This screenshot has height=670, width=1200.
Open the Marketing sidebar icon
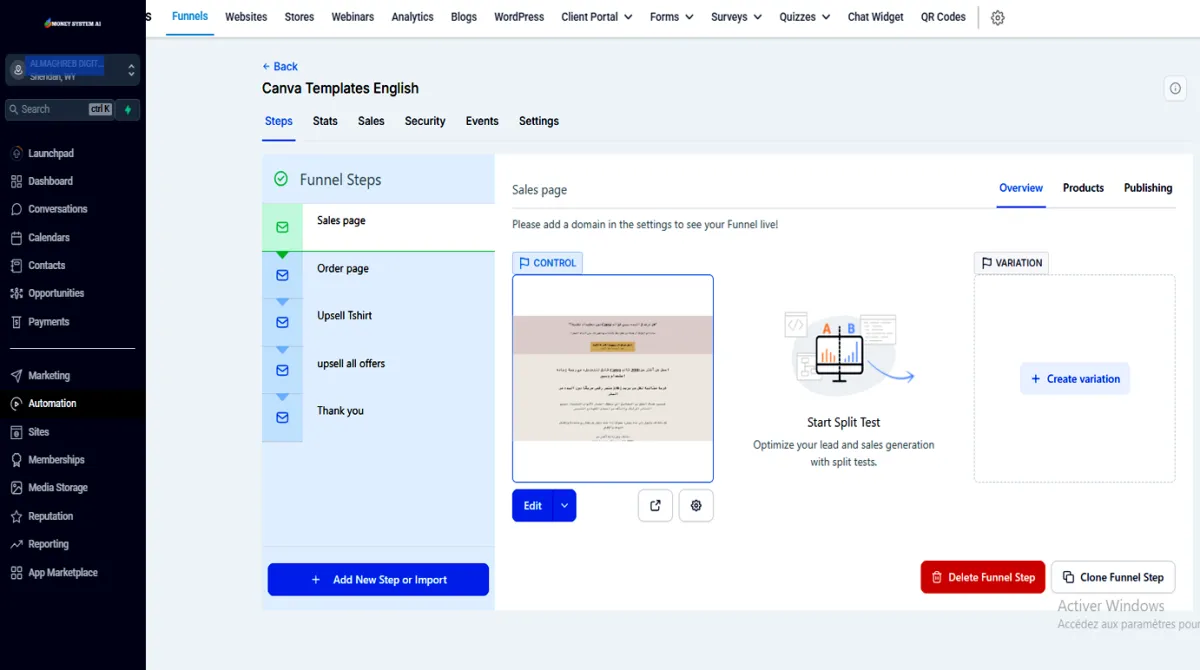pos(16,376)
